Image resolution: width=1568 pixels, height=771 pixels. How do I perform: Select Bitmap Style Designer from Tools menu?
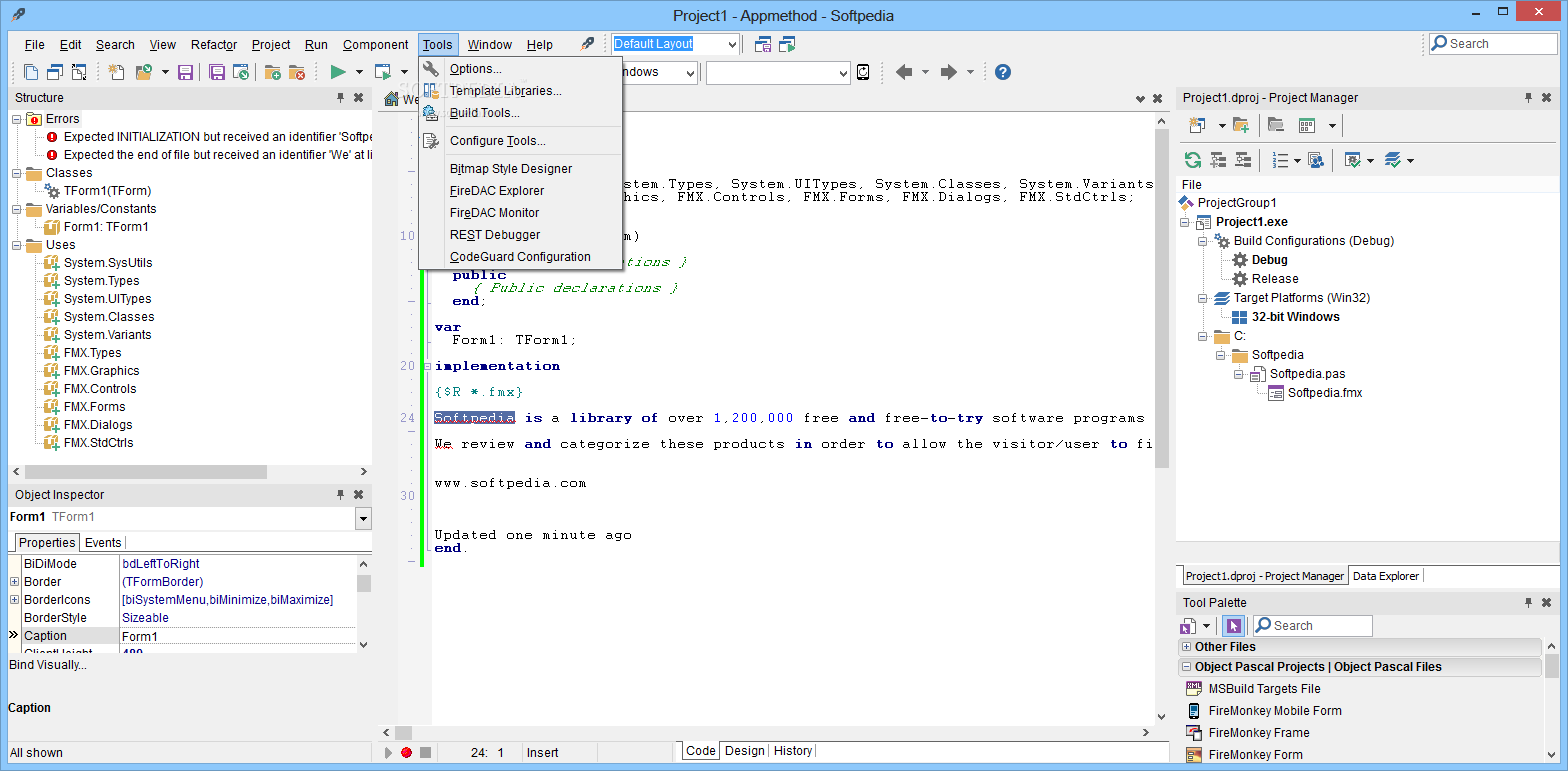coord(510,169)
